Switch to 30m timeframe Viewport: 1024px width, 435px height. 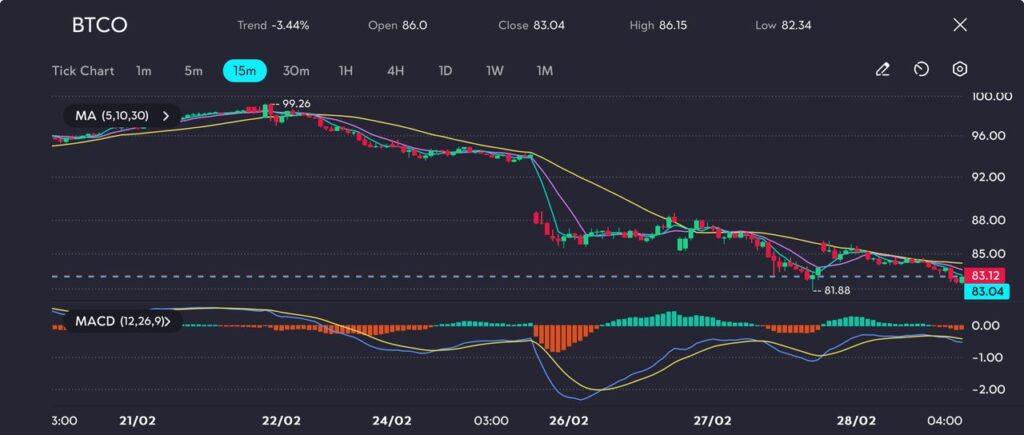(296, 71)
